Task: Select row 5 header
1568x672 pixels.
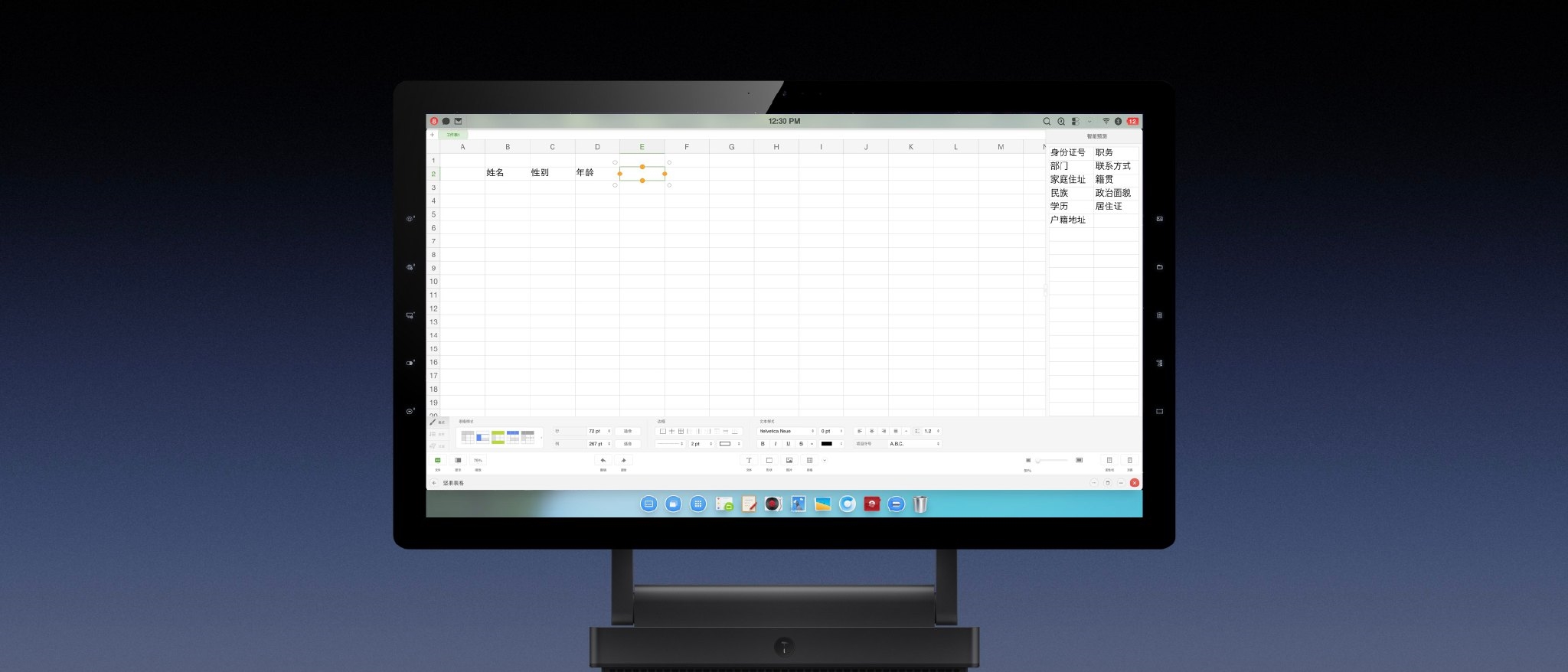Action: [433, 214]
